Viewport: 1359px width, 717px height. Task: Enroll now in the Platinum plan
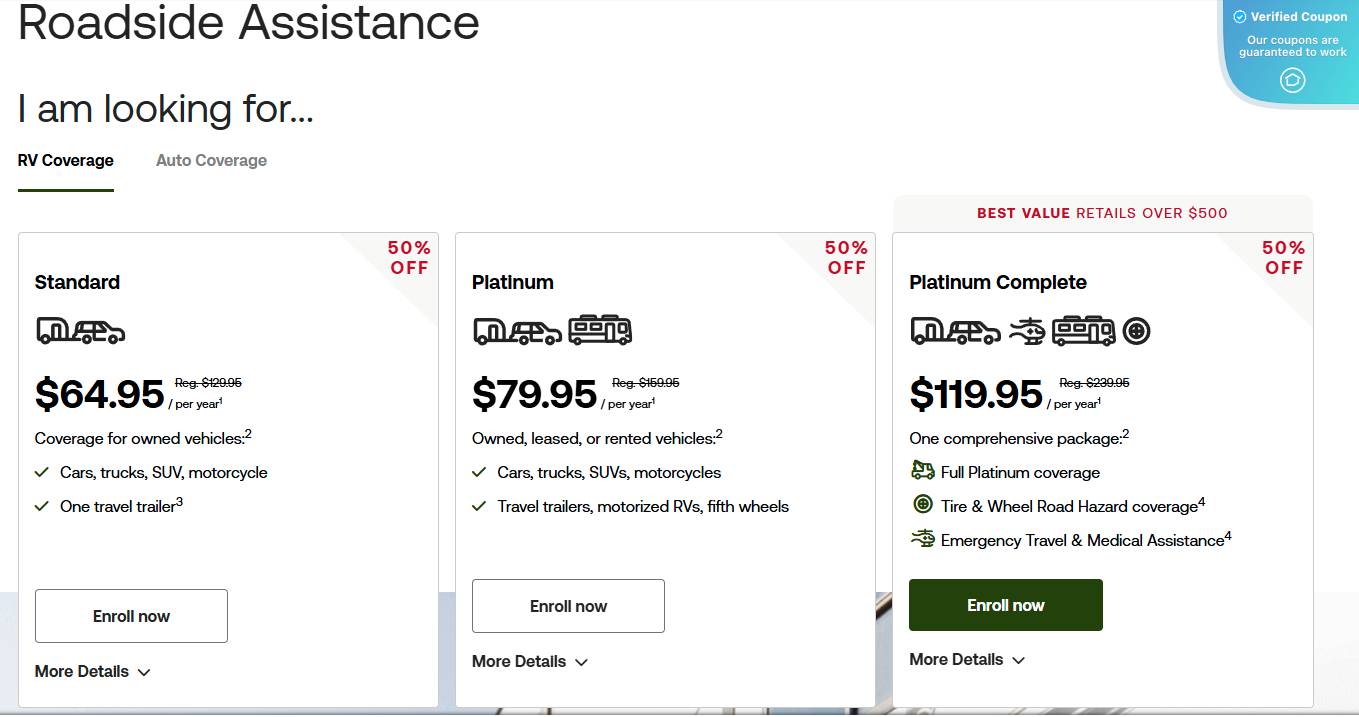point(568,606)
